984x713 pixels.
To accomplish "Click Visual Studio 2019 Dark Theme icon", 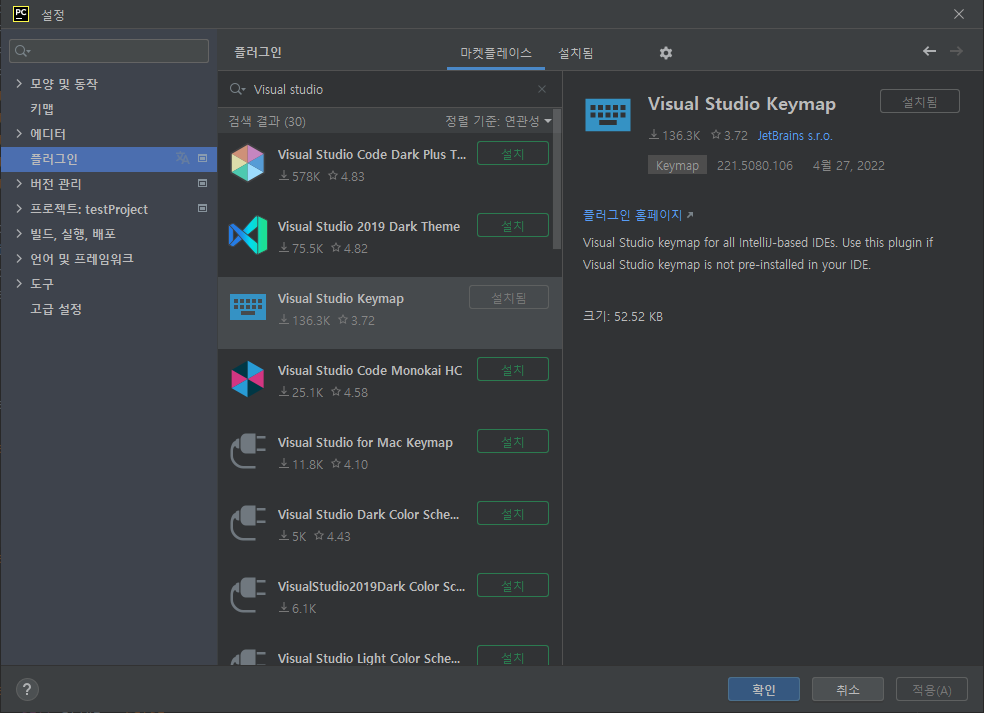I will tap(248, 235).
